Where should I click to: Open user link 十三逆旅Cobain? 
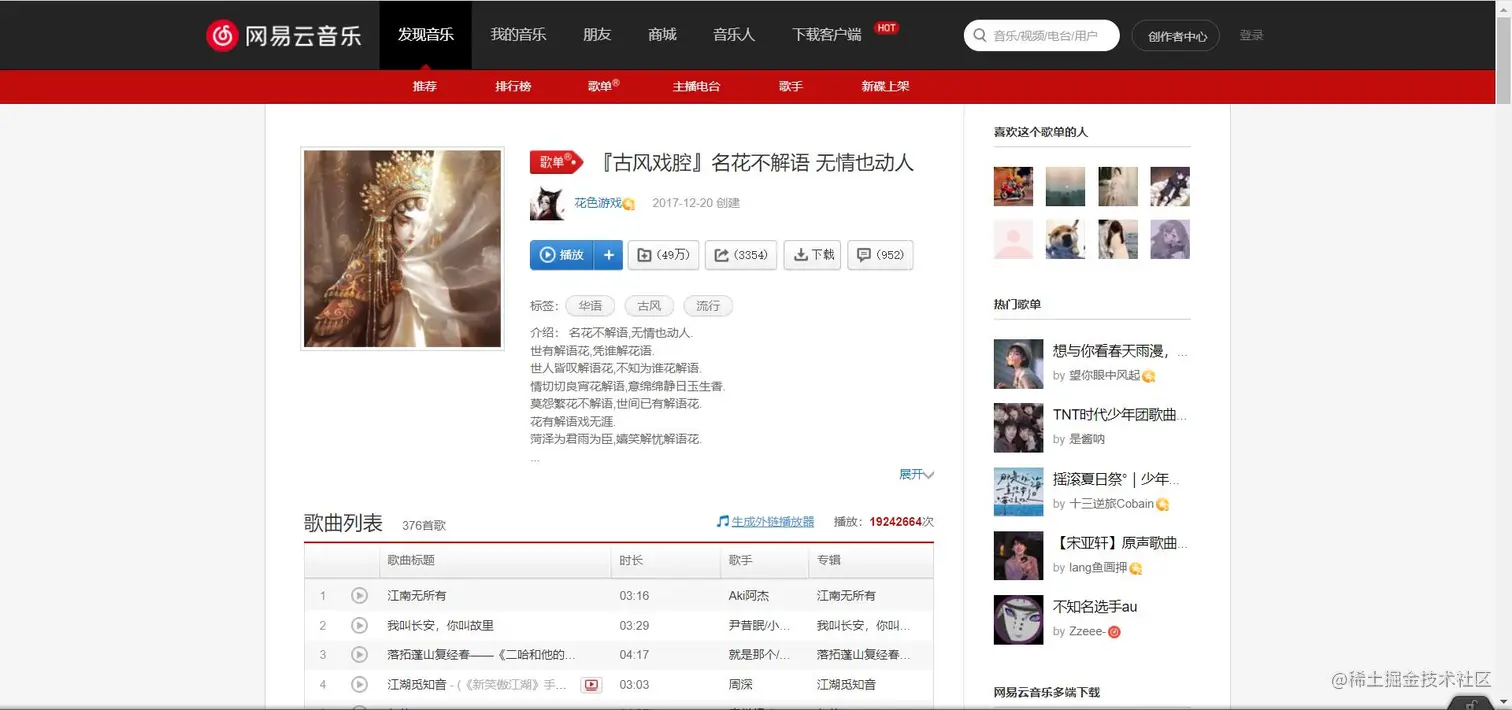pyautogui.click(x=1111, y=504)
